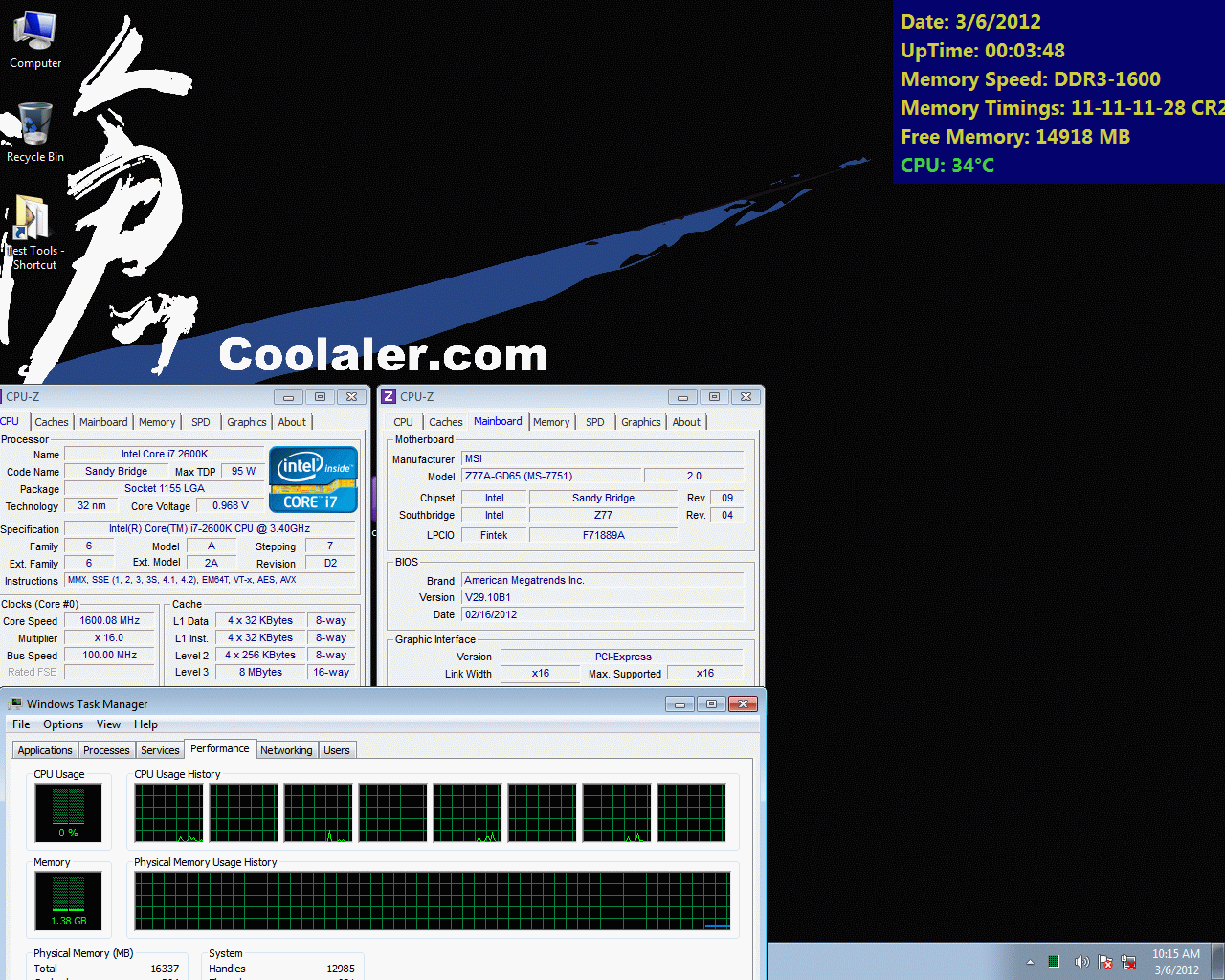
Task: Switch to Users tab in Task Manager
Action: (337, 750)
